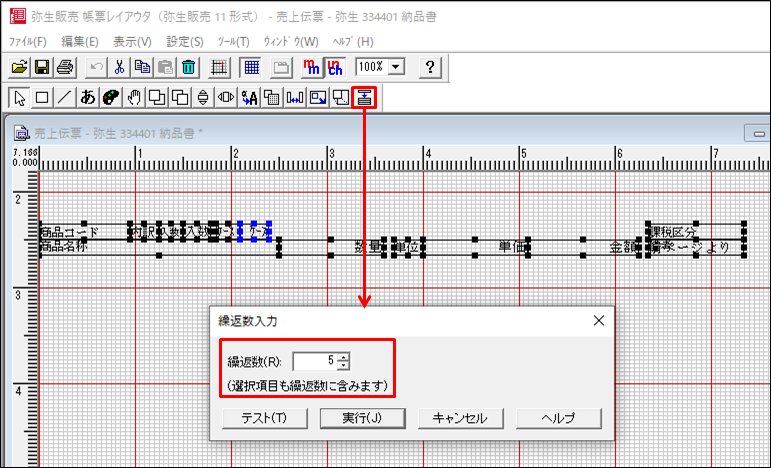771x468 pixels.
Task: Click the repeat items icon highlighted in toolbar
Action: (364, 98)
